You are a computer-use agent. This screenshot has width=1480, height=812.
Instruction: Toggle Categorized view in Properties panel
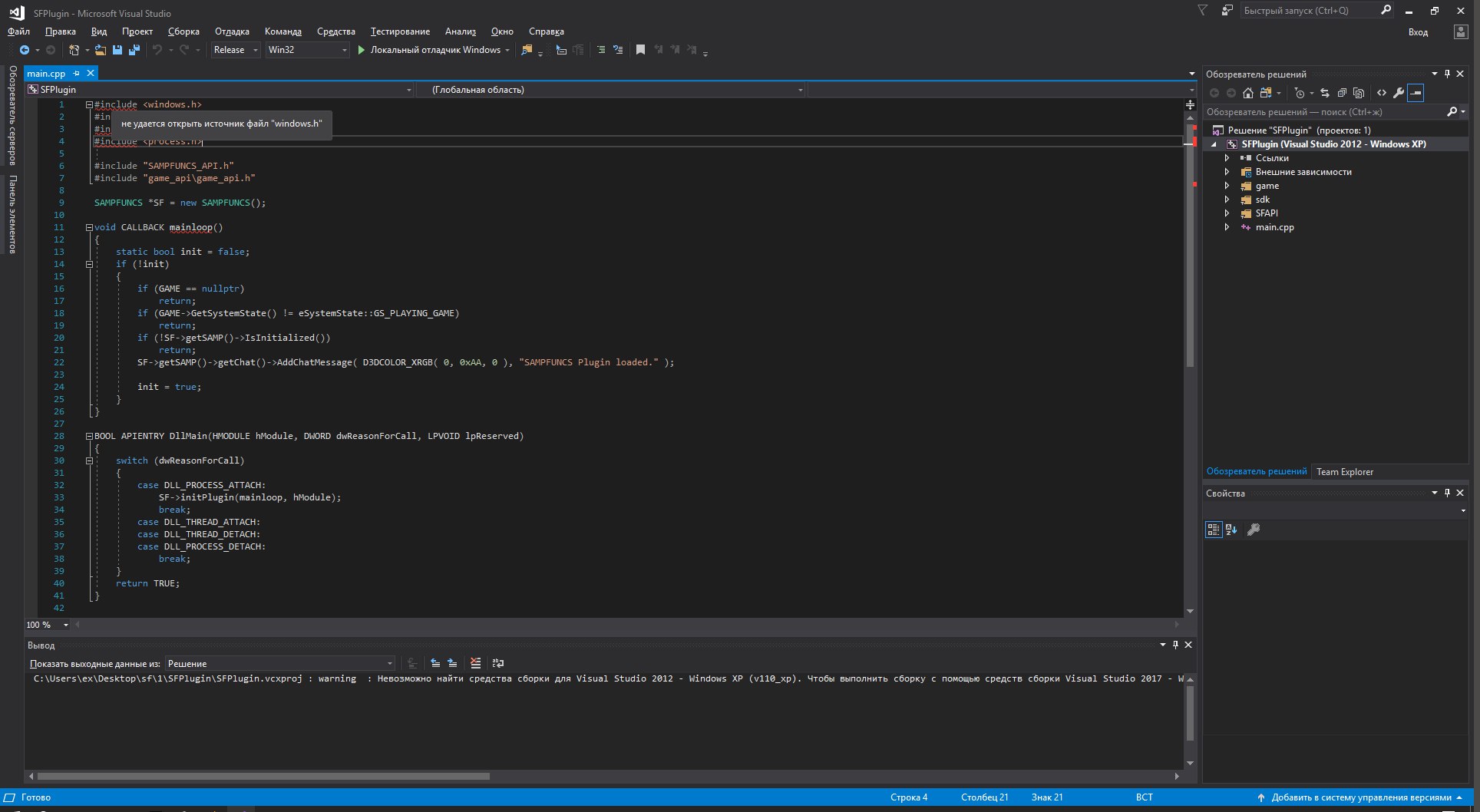point(1214,530)
